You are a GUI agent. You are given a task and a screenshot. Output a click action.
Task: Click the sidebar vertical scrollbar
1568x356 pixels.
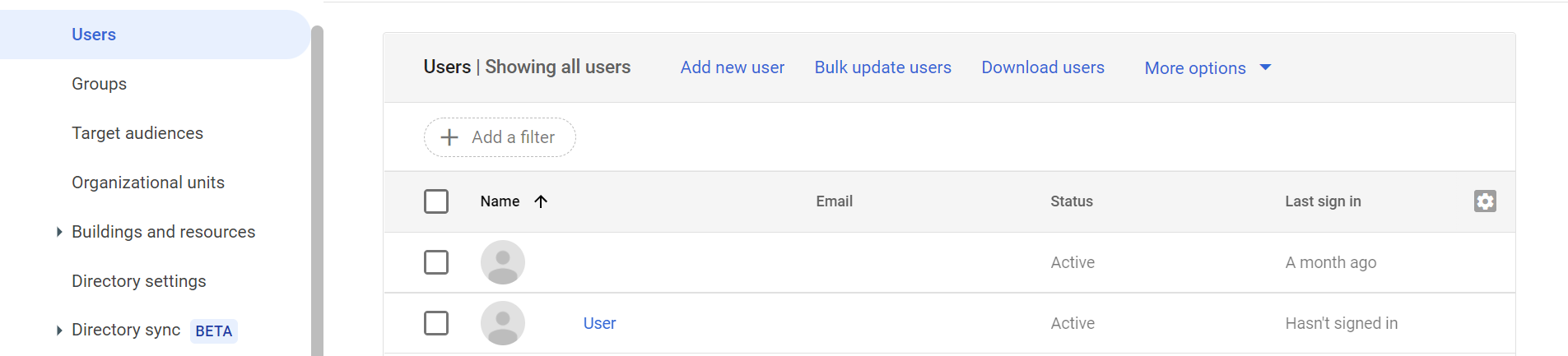coord(317,189)
